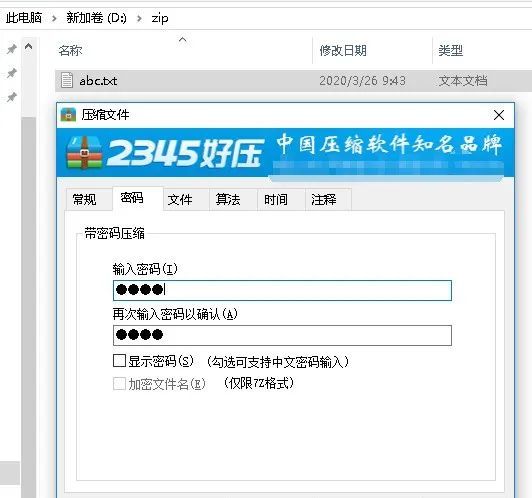Open the 注释 tab
532x498 pixels.
click(x=328, y=199)
